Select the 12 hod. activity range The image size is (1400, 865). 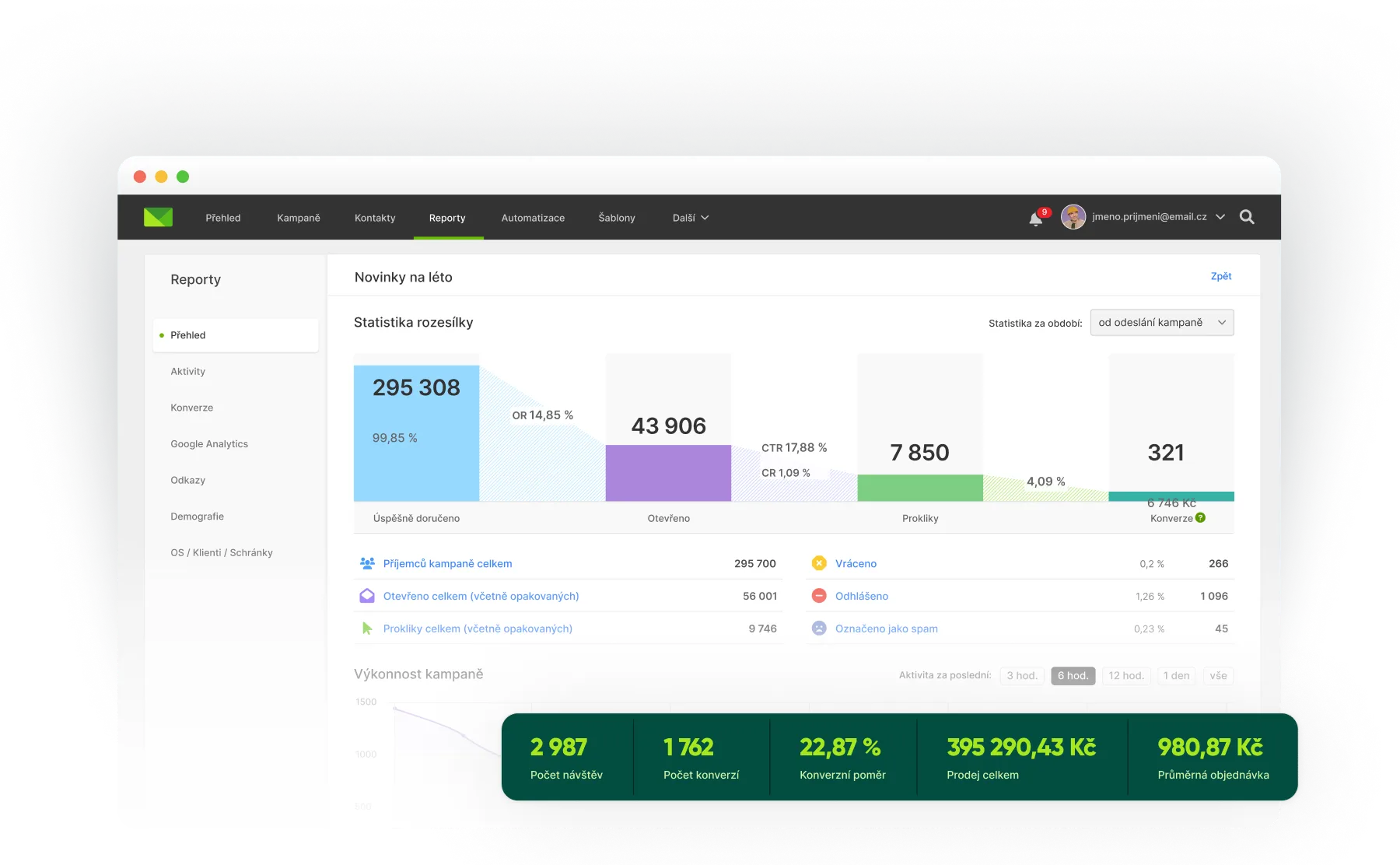(1126, 676)
